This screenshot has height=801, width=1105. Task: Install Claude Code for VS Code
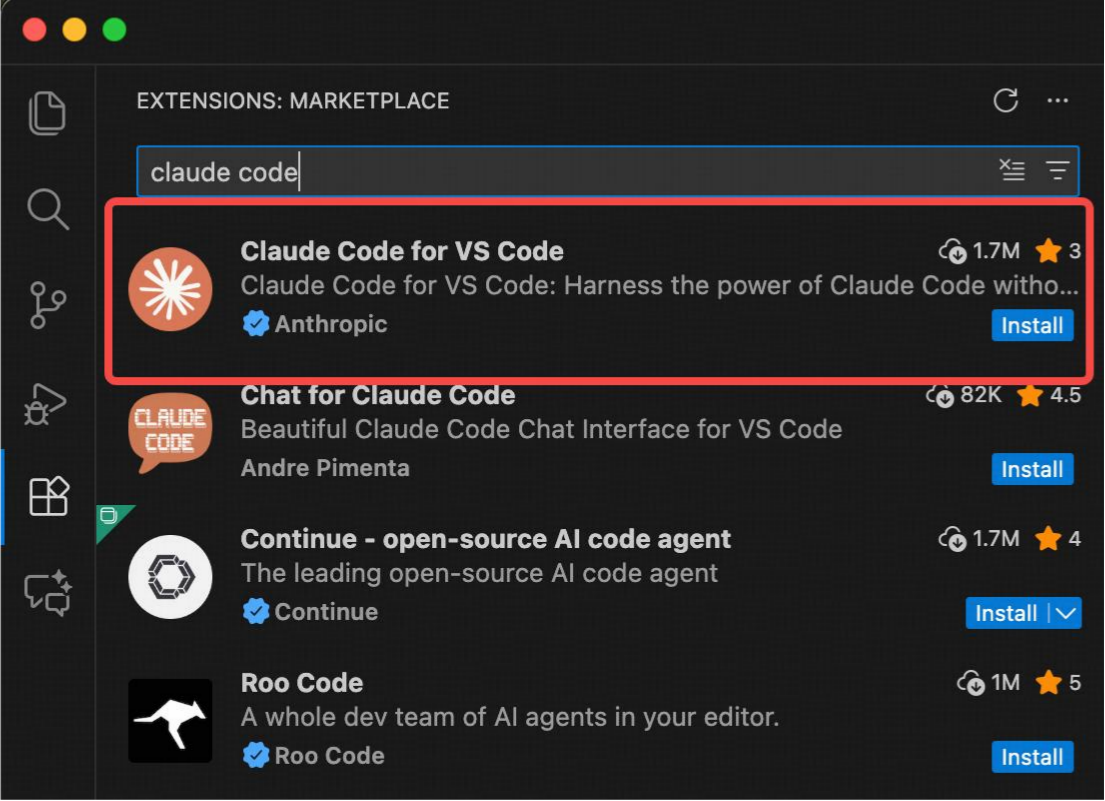click(x=1032, y=325)
